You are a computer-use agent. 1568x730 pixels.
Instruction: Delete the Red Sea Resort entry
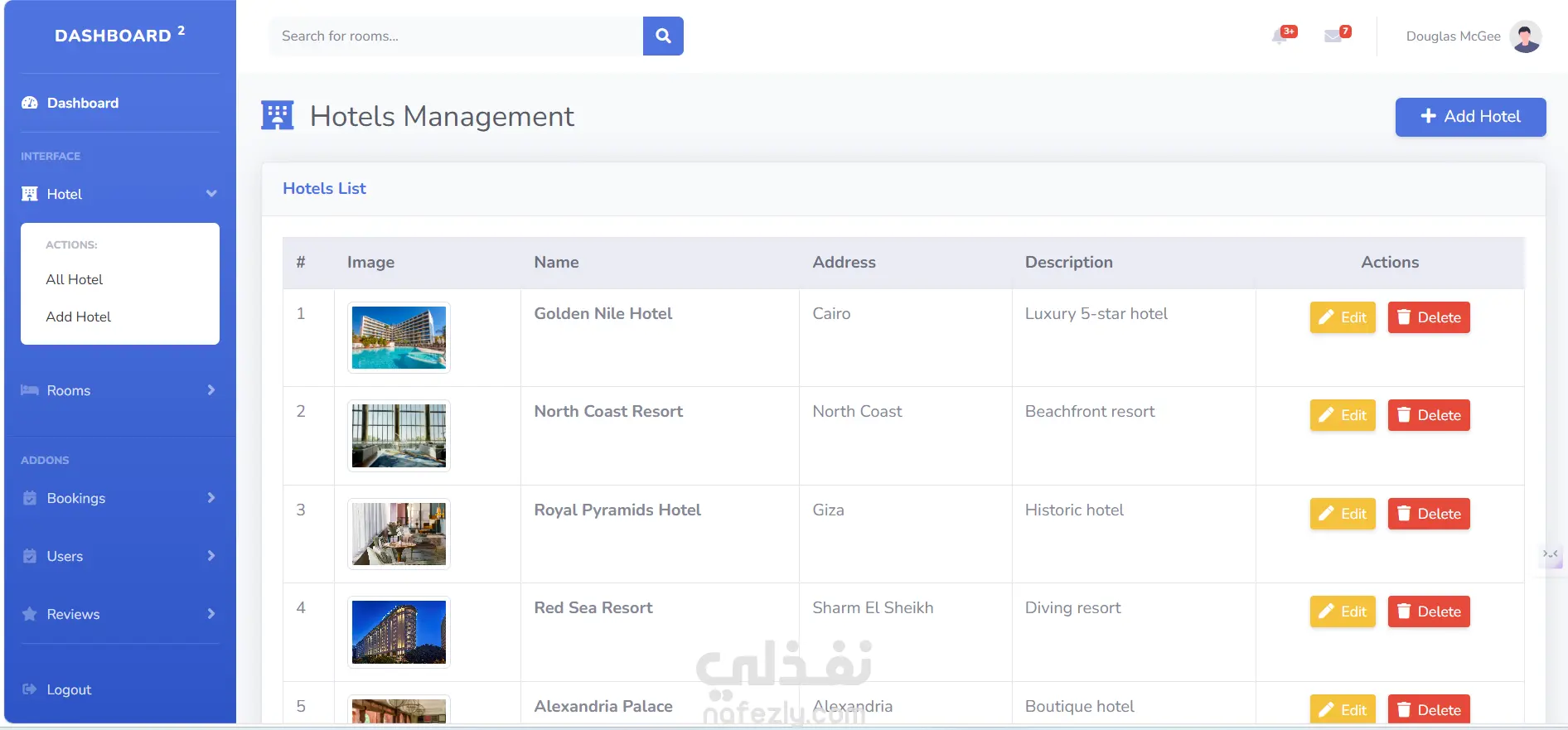(1429, 612)
